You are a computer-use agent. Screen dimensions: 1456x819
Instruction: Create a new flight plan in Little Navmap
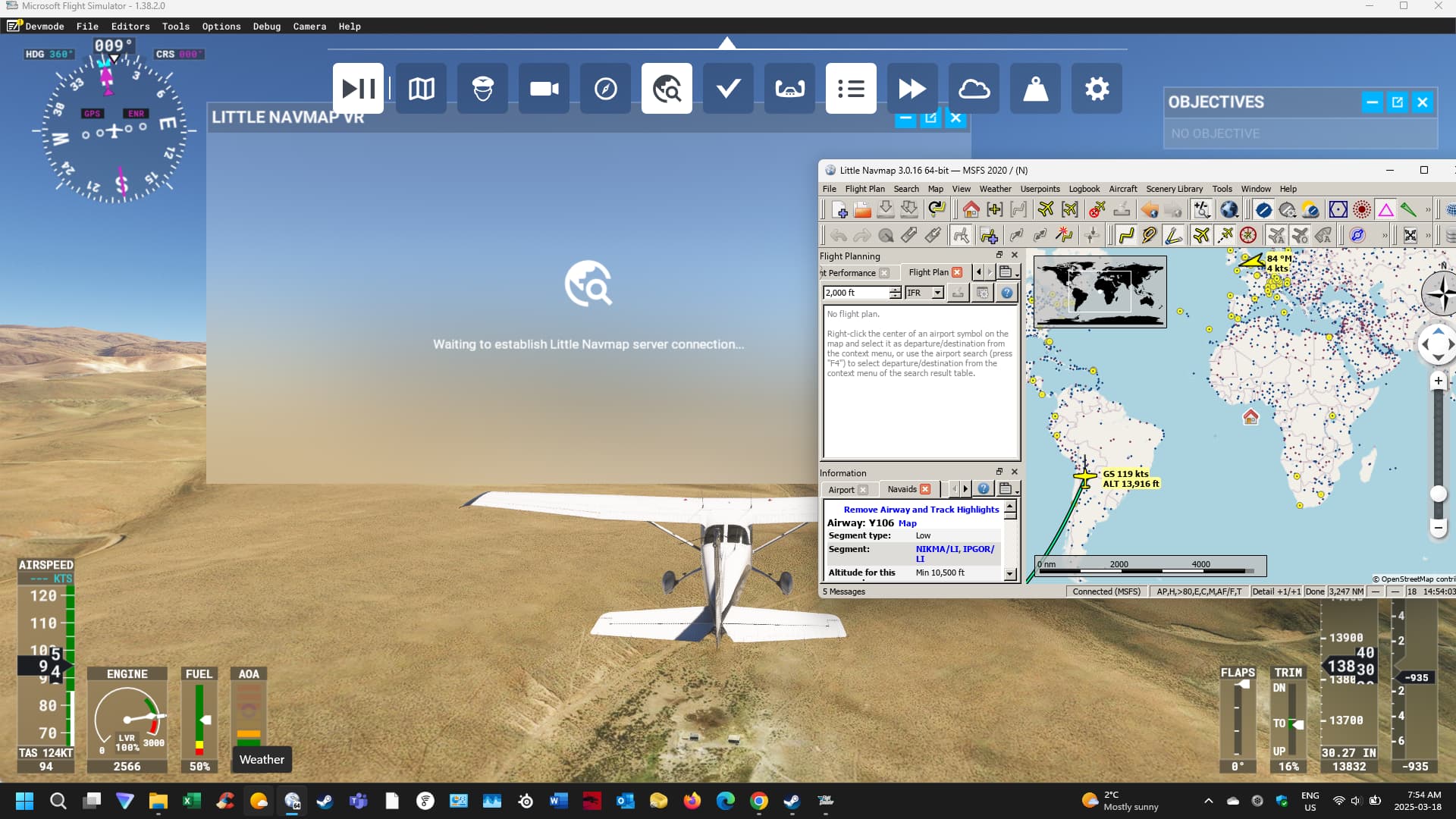tap(840, 210)
